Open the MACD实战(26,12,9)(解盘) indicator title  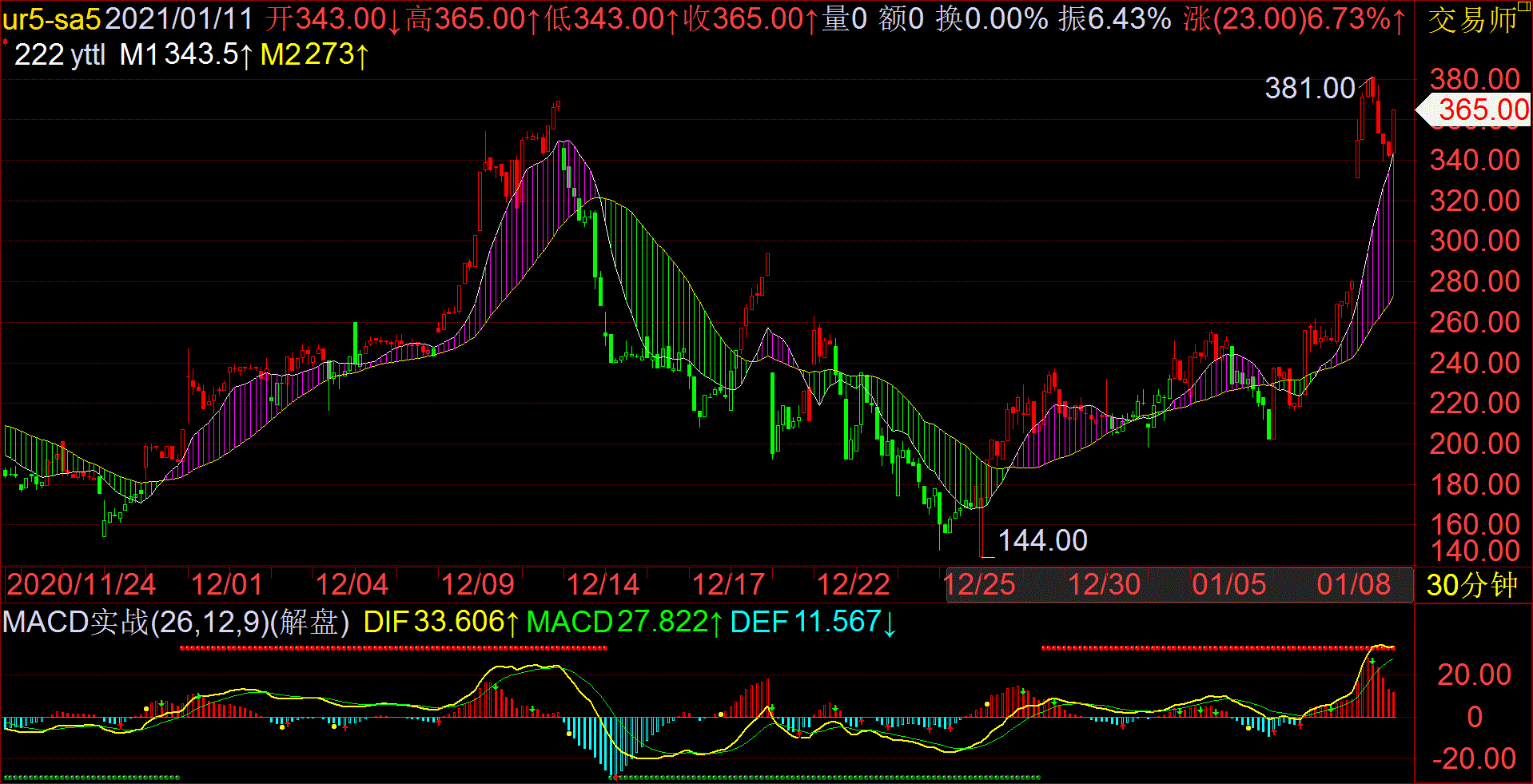coord(176,623)
